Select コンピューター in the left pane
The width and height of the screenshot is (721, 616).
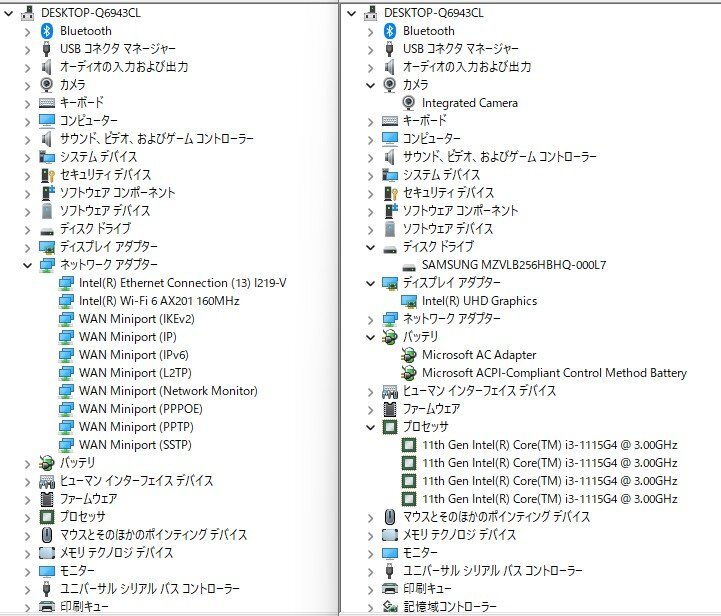click(89, 120)
